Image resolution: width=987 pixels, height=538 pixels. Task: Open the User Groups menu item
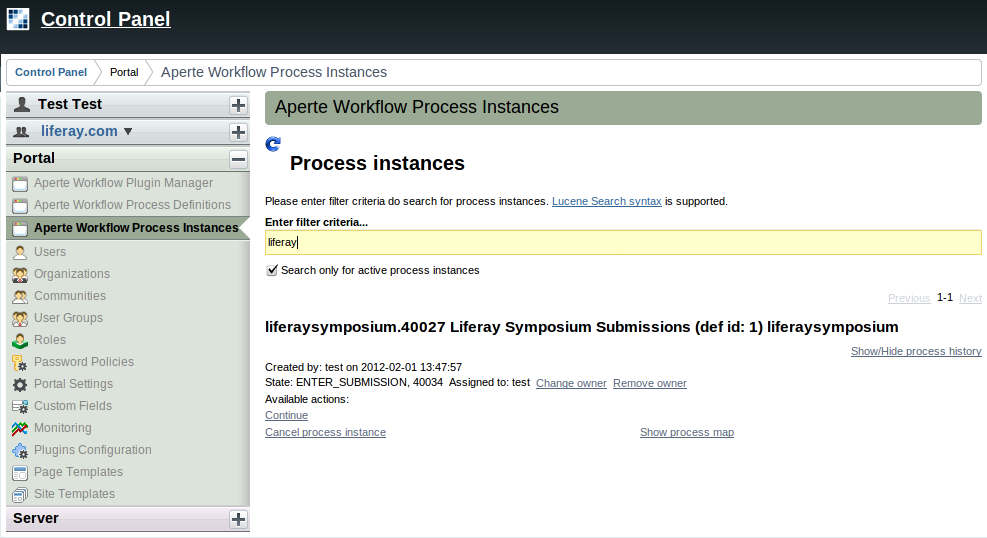[x=69, y=318]
